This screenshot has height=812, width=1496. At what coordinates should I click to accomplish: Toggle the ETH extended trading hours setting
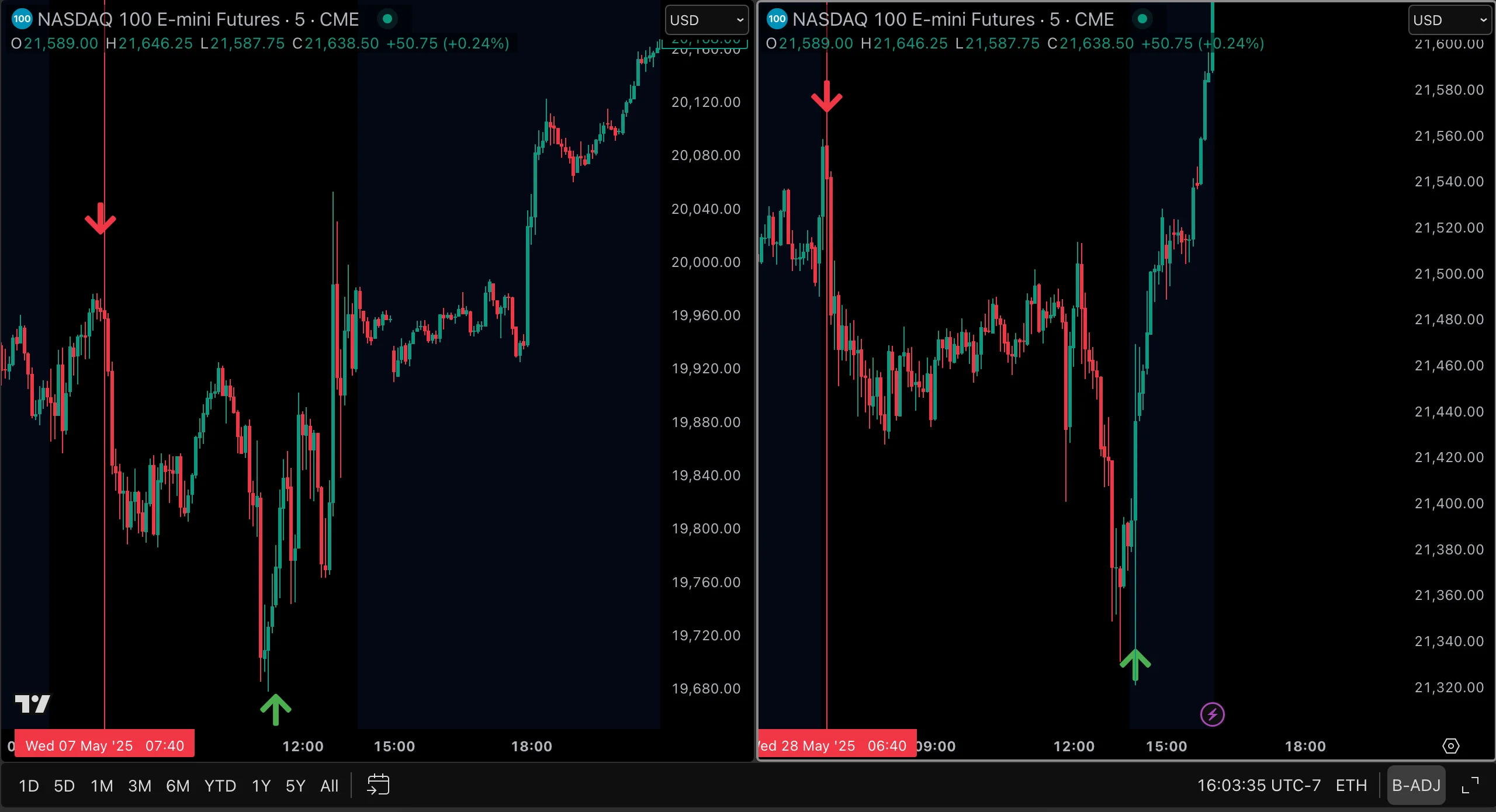(1352, 785)
